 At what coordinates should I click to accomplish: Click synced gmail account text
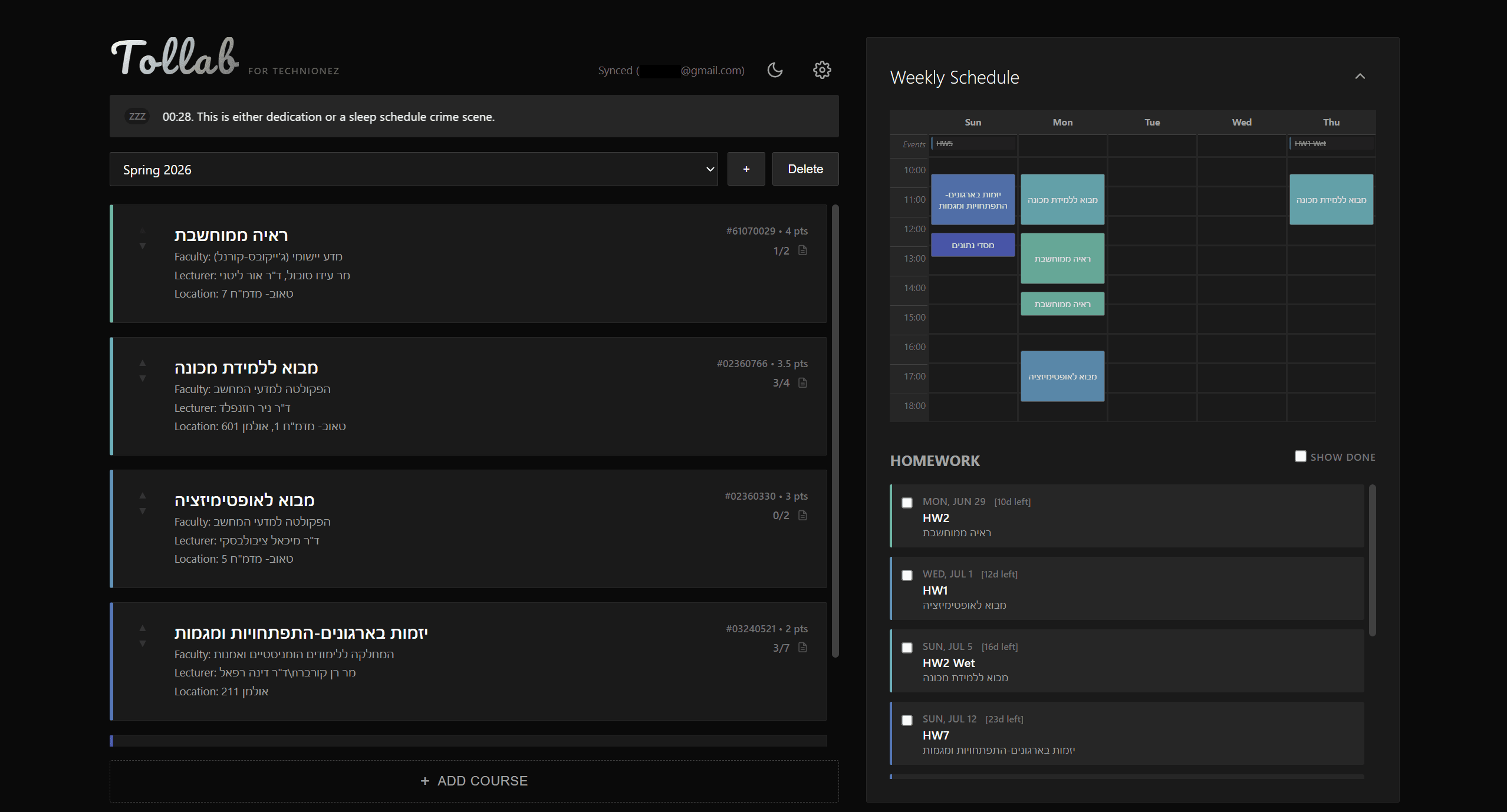coord(671,71)
